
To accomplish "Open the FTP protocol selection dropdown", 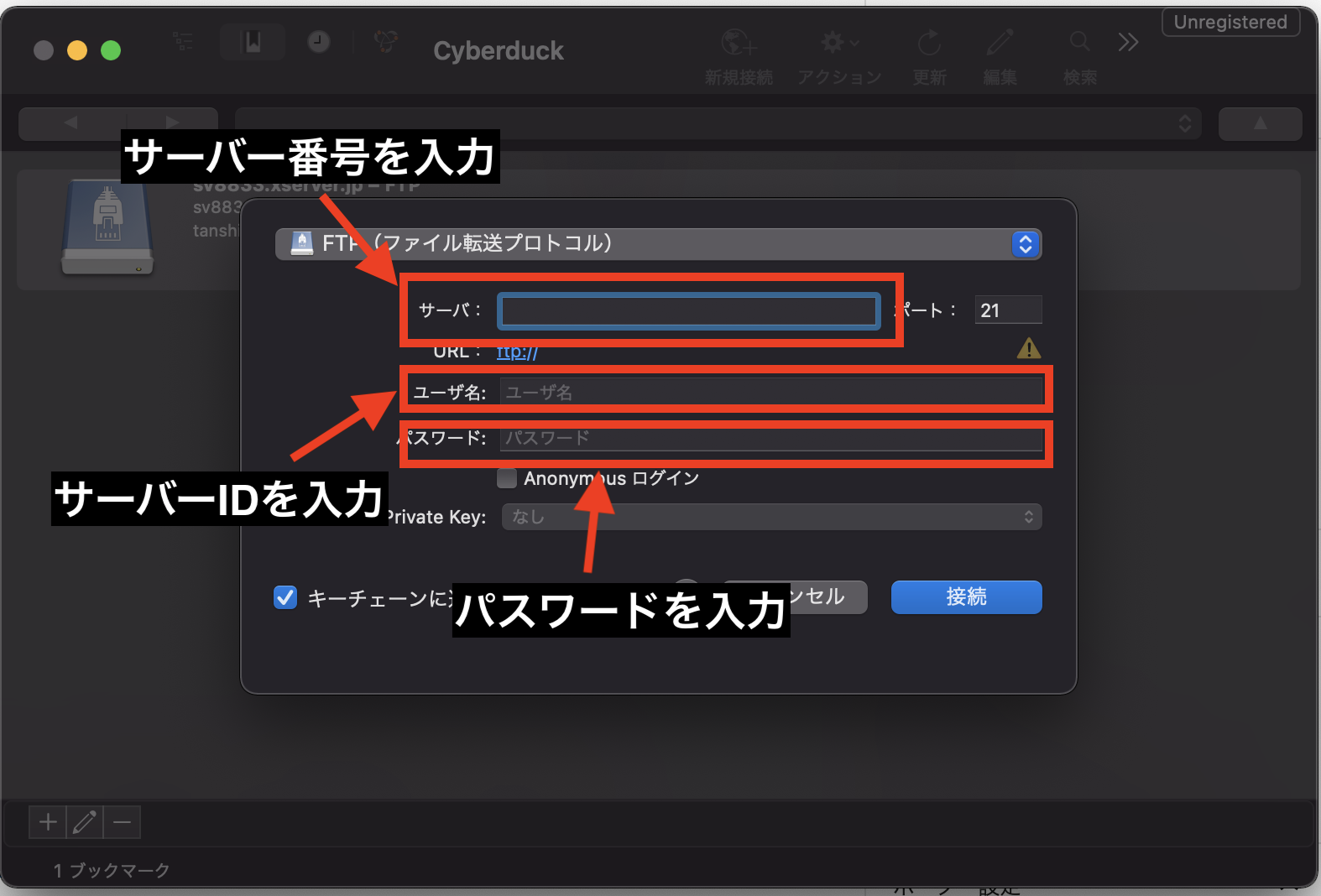I will pyautogui.click(x=659, y=244).
